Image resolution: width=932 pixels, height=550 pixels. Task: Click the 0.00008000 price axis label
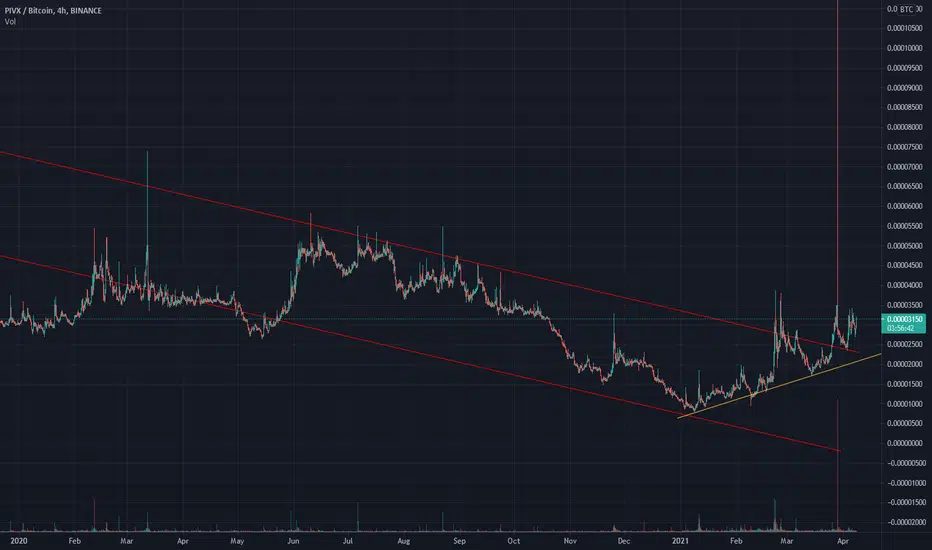[905, 127]
